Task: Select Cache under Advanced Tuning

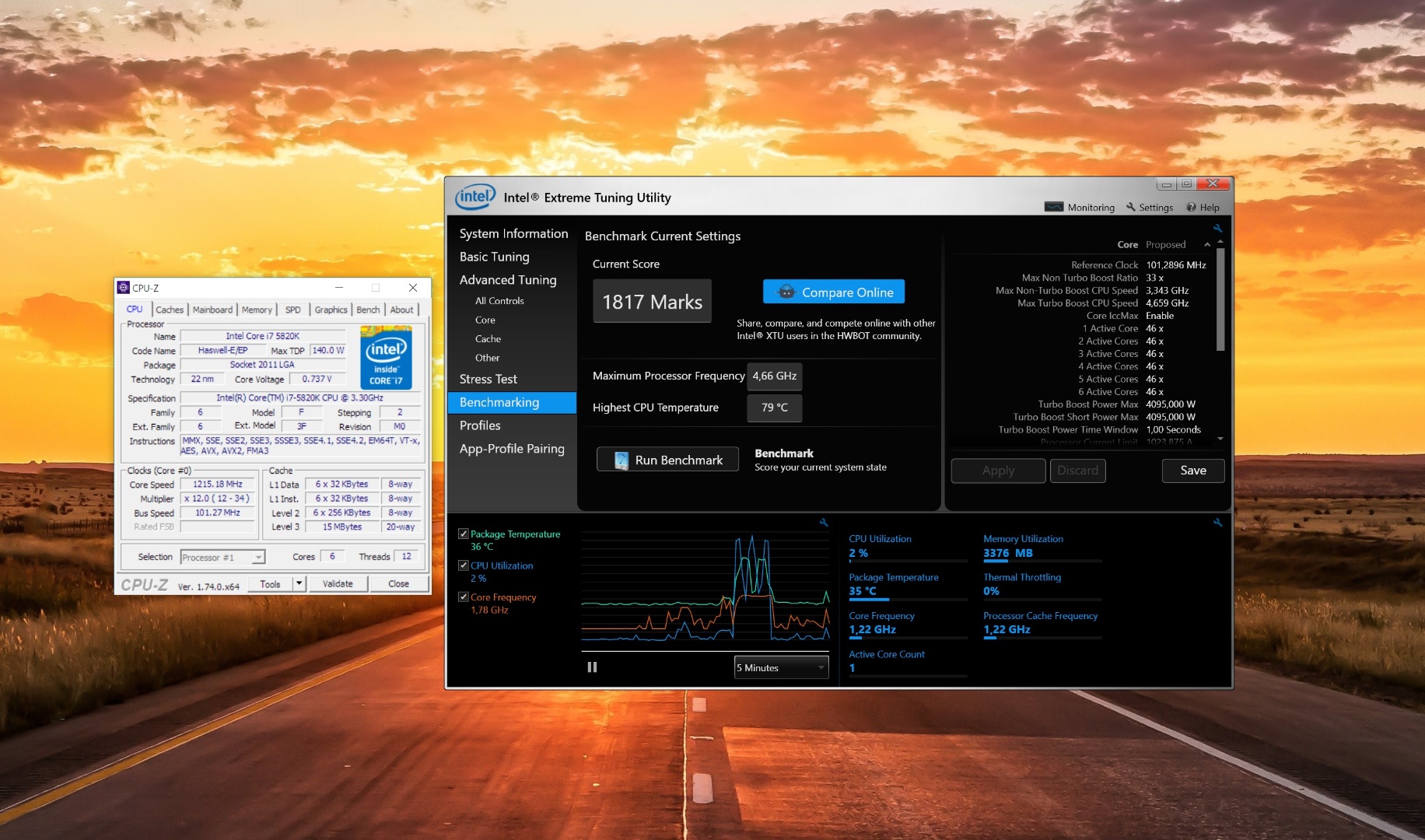Action: coord(488,339)
